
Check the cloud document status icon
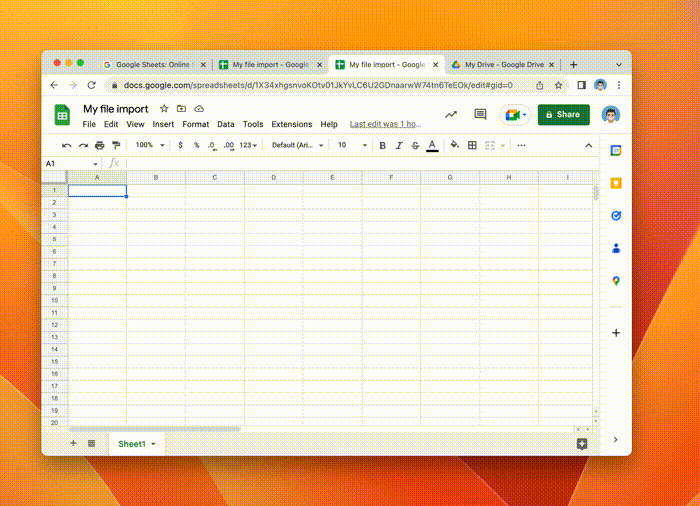pyautogui.click(x=199, y=109)
